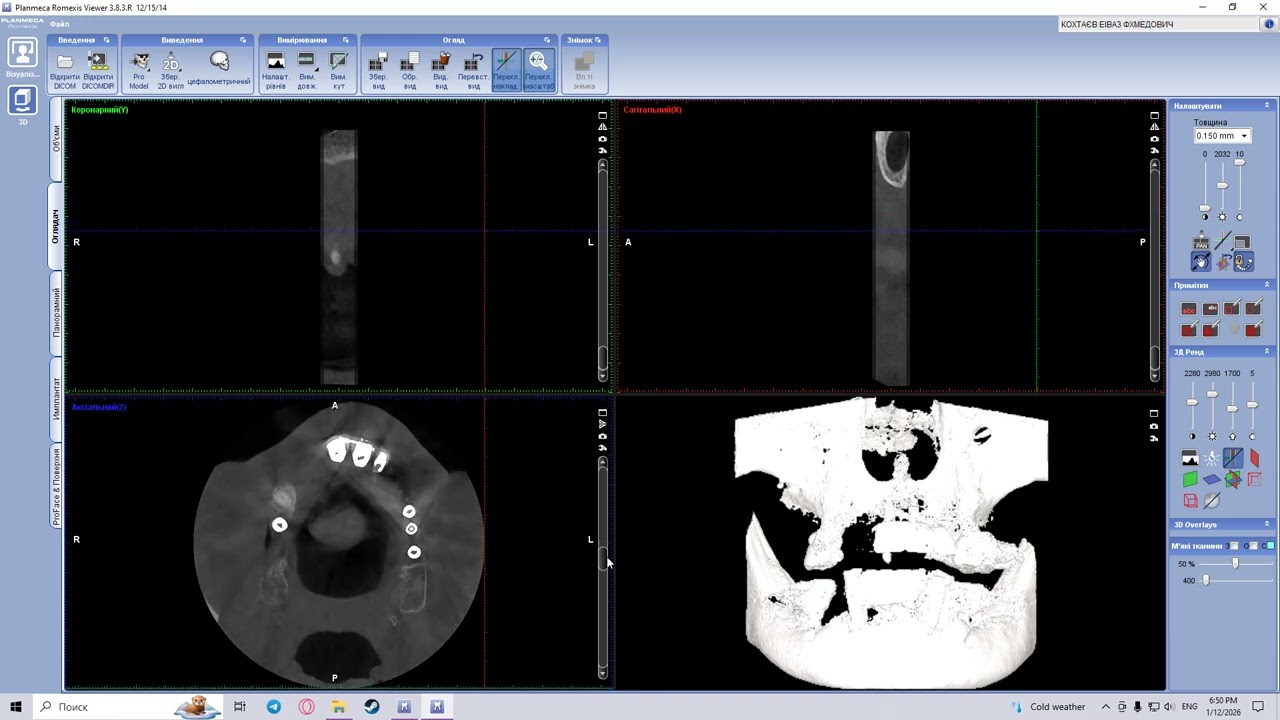Adjust the 400 threshold slider in 3D Overlays
This screenshot has width=1280, height=720.
(x=1205, y=580)
